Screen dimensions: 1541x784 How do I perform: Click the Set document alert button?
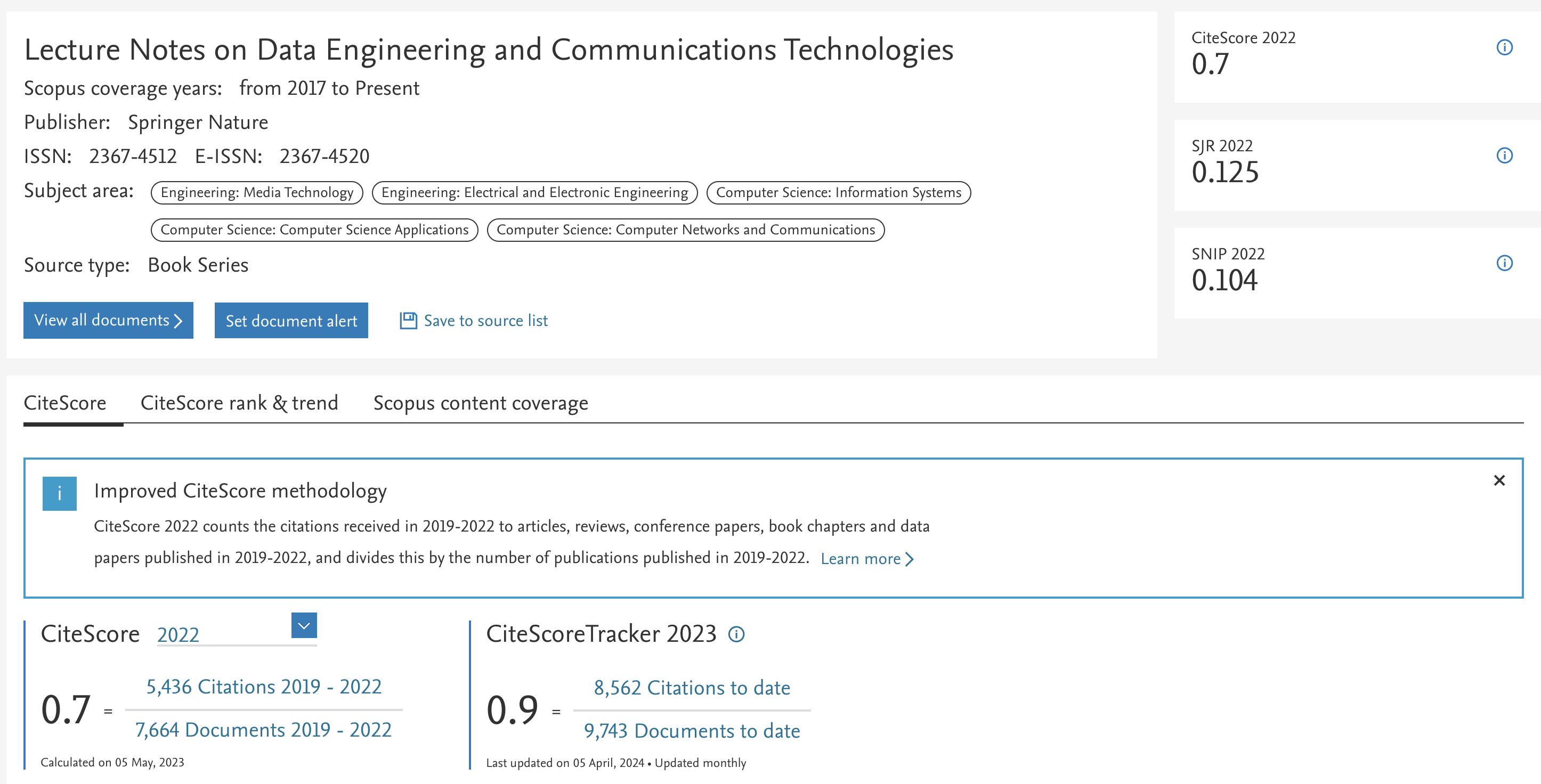point(290,320)
